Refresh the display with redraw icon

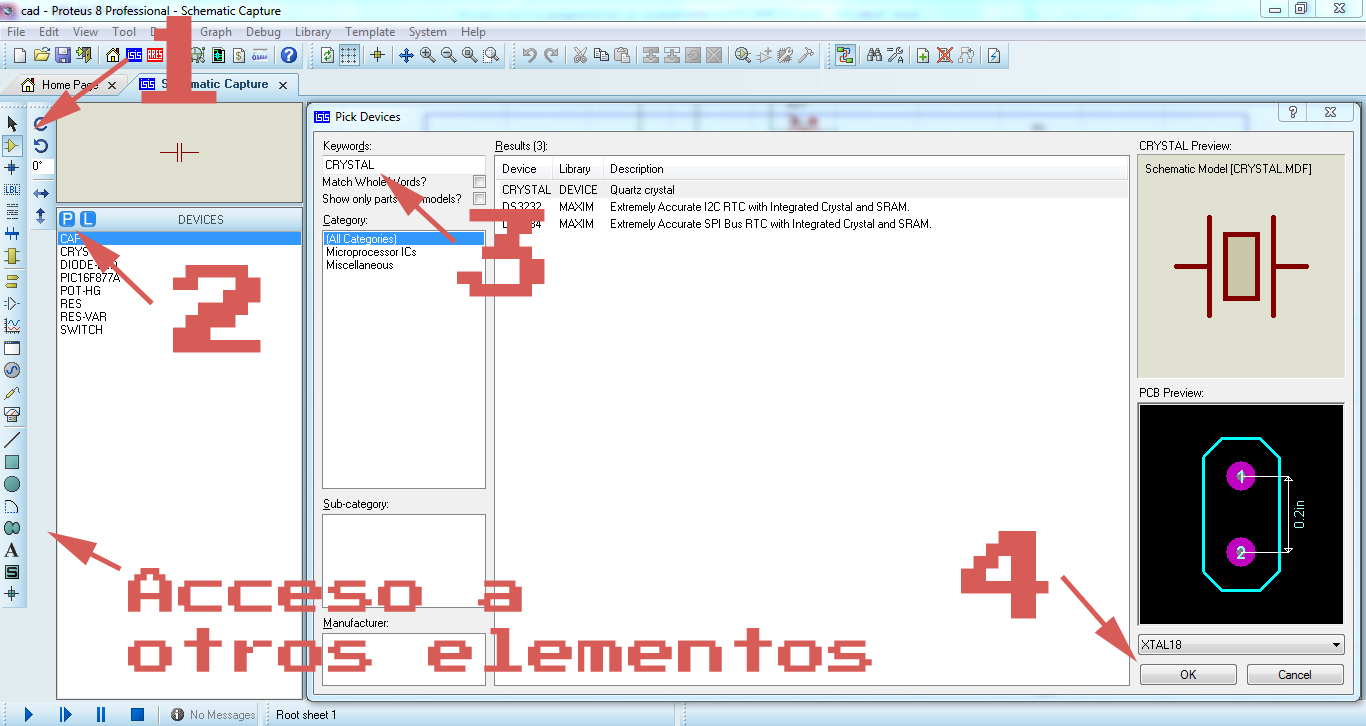pos(327,55)
